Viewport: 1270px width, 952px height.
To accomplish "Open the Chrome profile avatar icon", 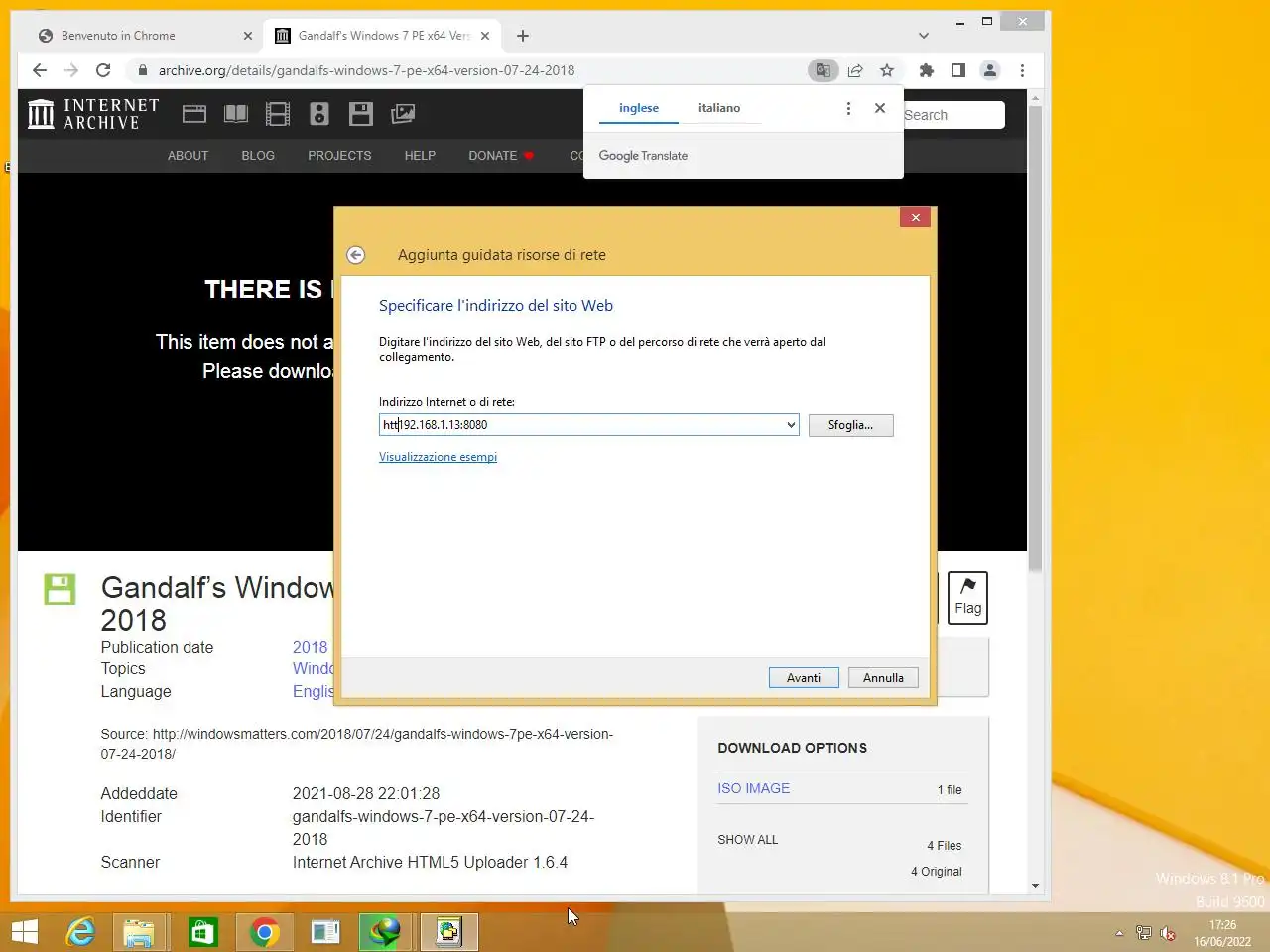I will click(990, 70).
